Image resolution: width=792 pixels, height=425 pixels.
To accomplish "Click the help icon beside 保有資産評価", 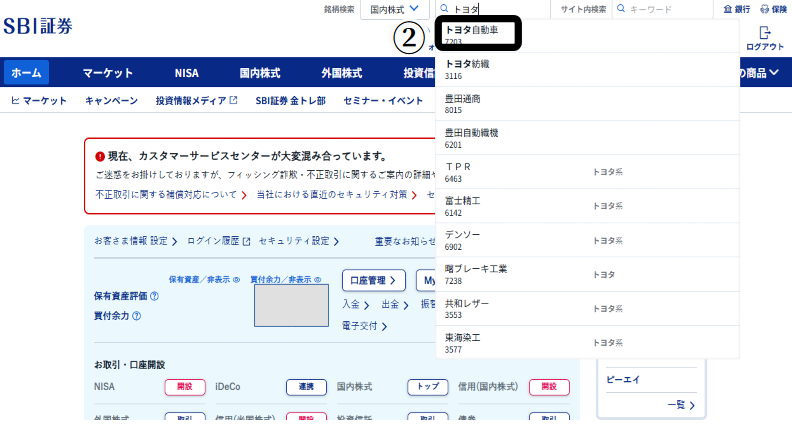I will point(155,296).
